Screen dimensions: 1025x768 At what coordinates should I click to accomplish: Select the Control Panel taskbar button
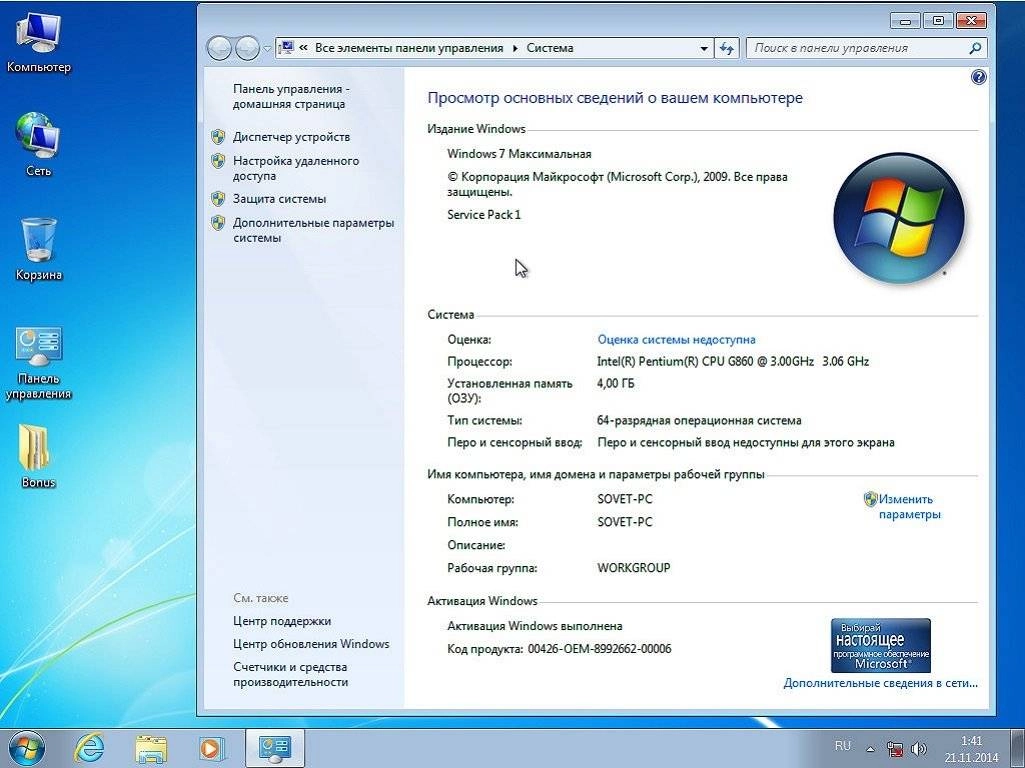(275, 748)
